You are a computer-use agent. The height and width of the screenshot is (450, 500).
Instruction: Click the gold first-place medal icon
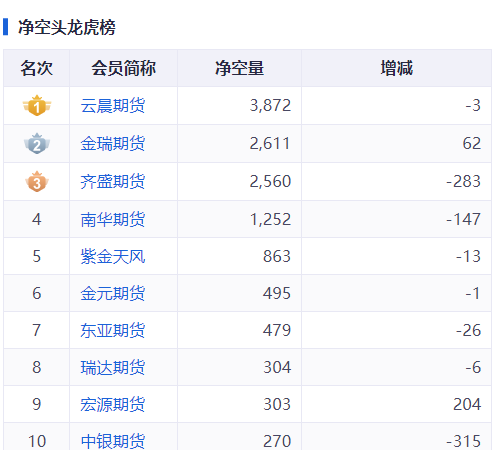37,106
